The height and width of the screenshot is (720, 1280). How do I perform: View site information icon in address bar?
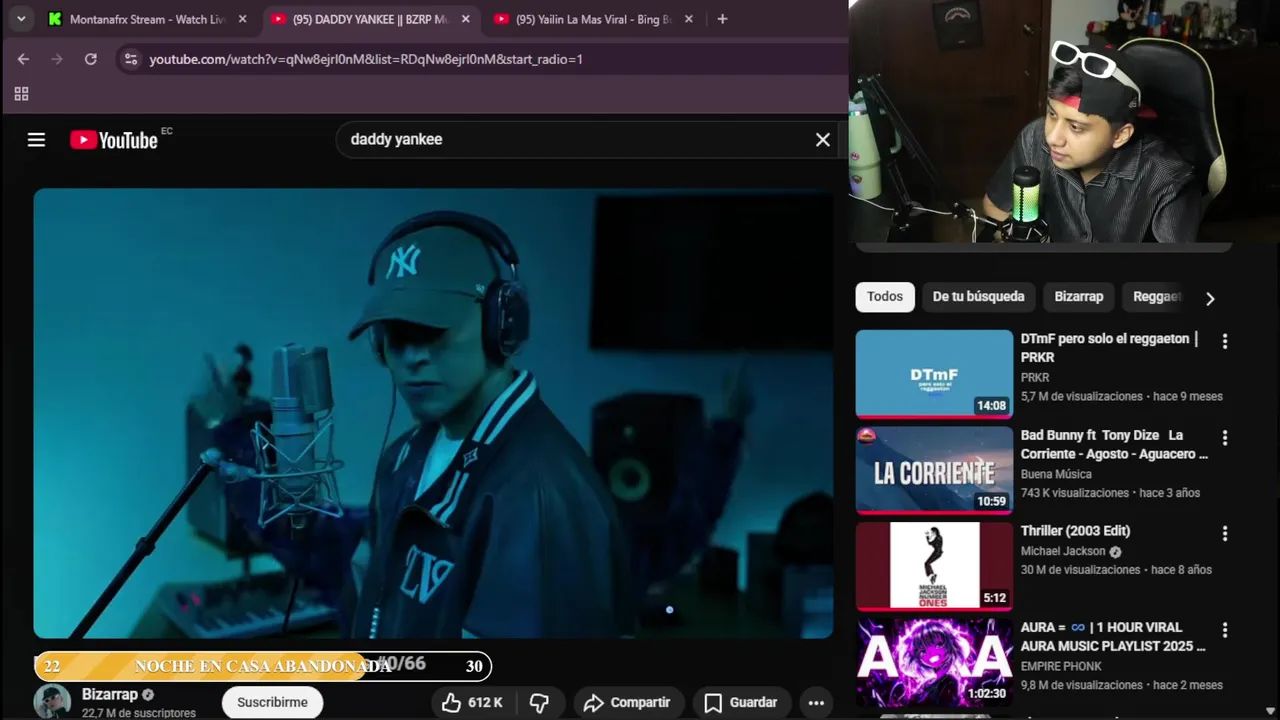pyautogui.click(x=130, y=59)
